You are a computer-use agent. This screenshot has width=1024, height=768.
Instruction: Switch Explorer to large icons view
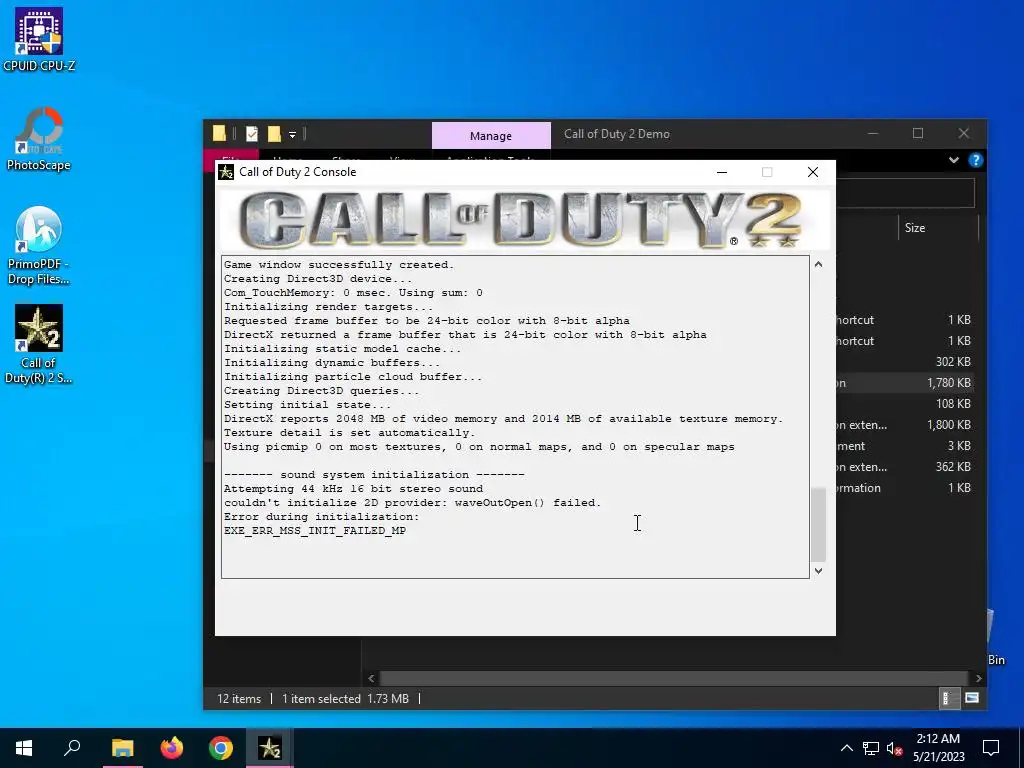[972, 698]
